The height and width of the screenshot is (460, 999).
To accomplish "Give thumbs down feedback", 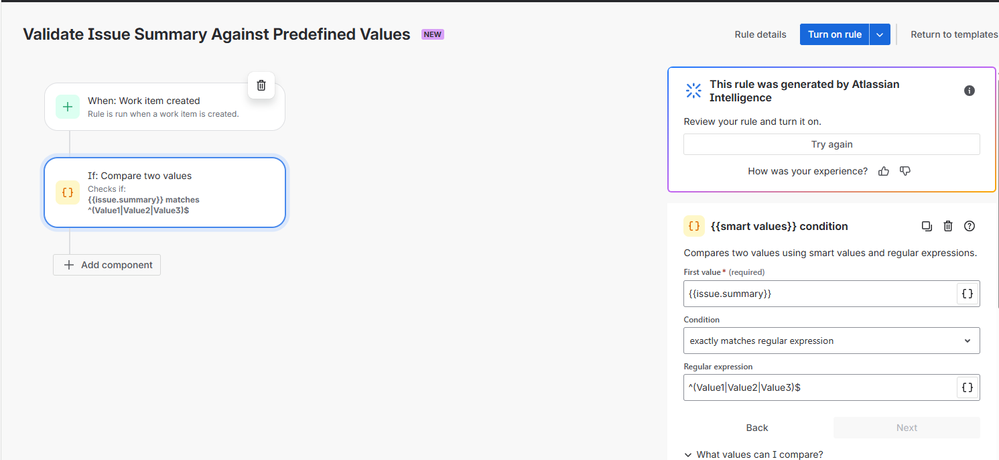I will pyautogui.click(x=905, y=171).
